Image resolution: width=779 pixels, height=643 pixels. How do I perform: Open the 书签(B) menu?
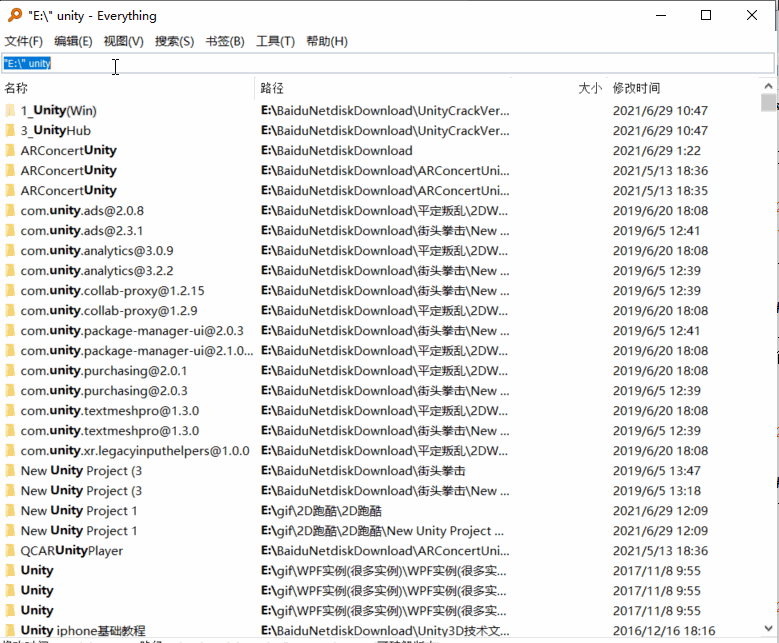pos(225,41)
